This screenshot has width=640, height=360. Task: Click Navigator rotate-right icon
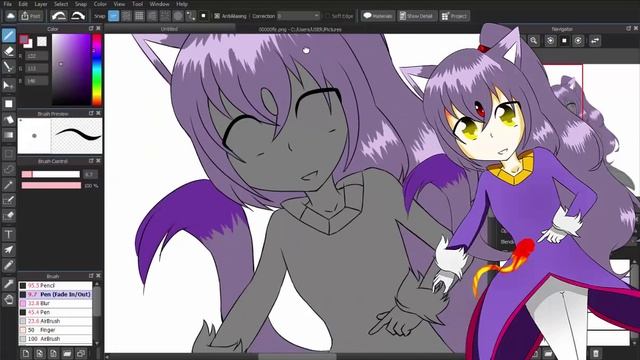pyautogui.click(x=578, y=40)
